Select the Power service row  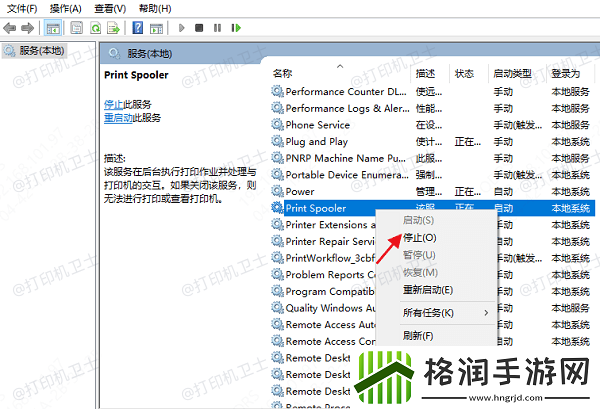tap(432, 191)
